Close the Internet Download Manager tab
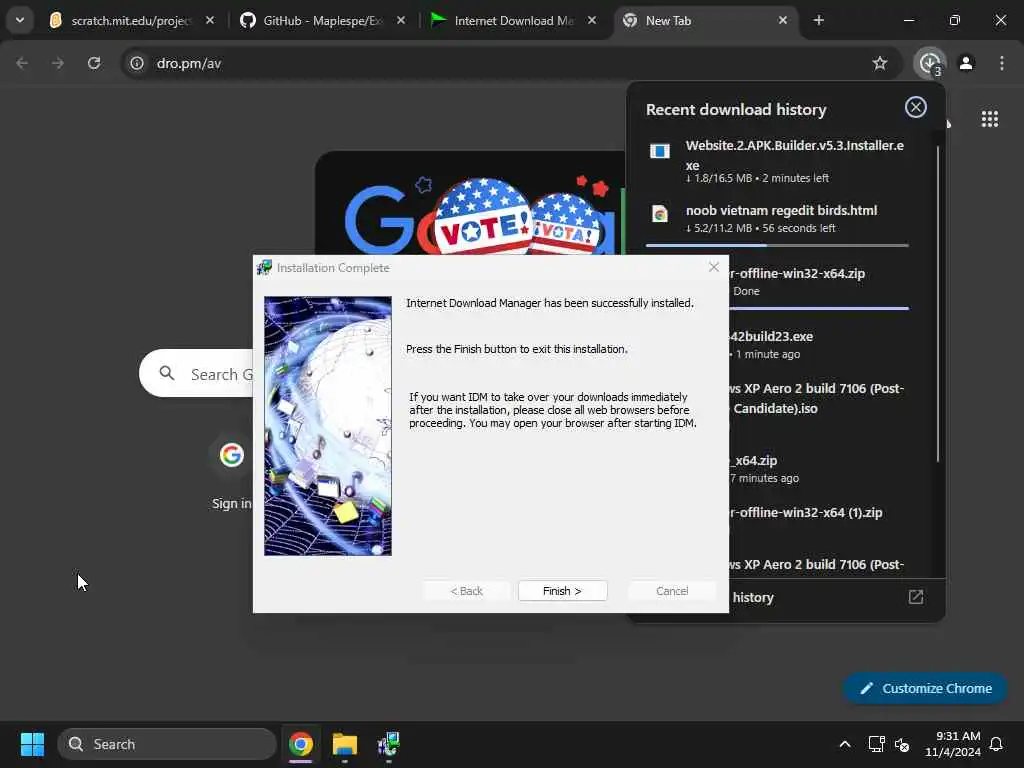Image resolution: width=1024 pixels, height=768 pixels. (x=592, y=20)
